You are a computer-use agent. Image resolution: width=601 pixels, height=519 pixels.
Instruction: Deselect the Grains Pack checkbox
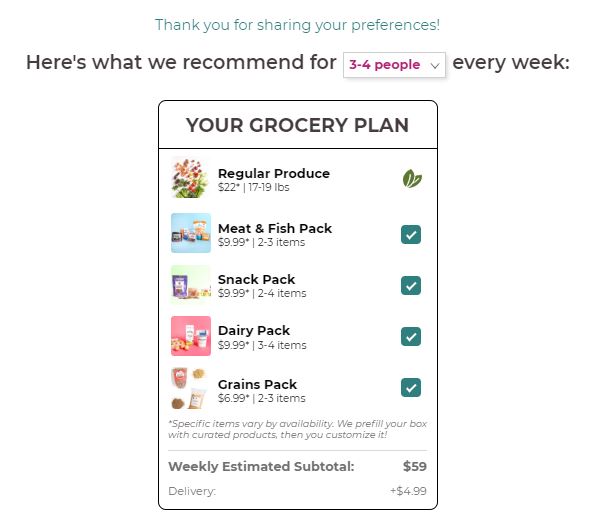(x=411, y=388)
